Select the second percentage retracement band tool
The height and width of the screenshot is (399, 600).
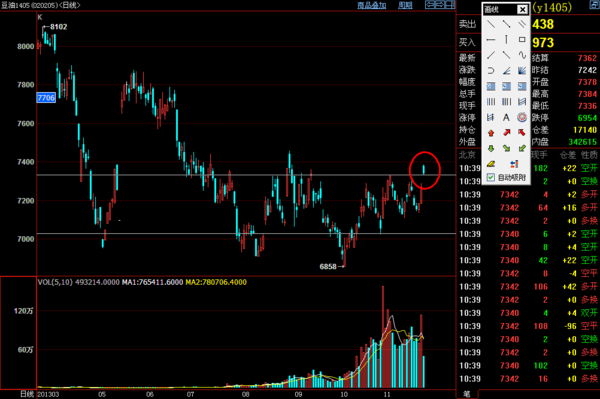click(506, 86)
